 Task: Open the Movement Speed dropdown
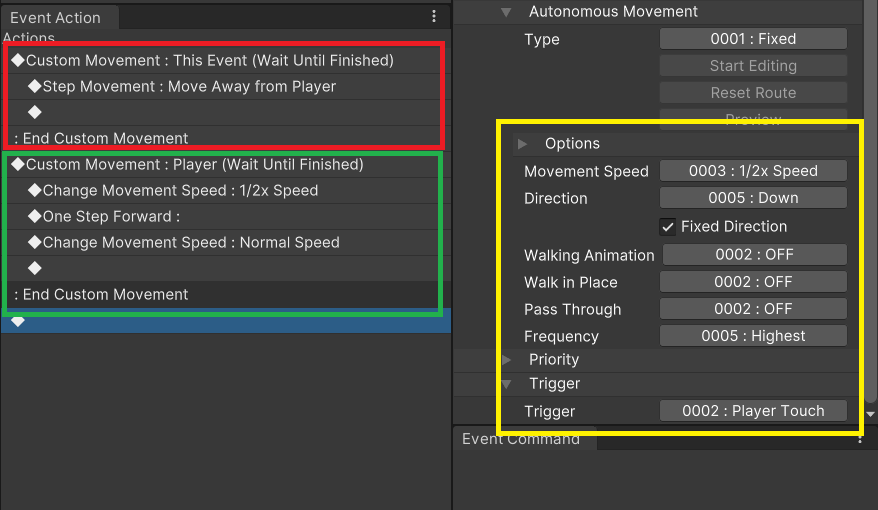click(x=753, y=171)
